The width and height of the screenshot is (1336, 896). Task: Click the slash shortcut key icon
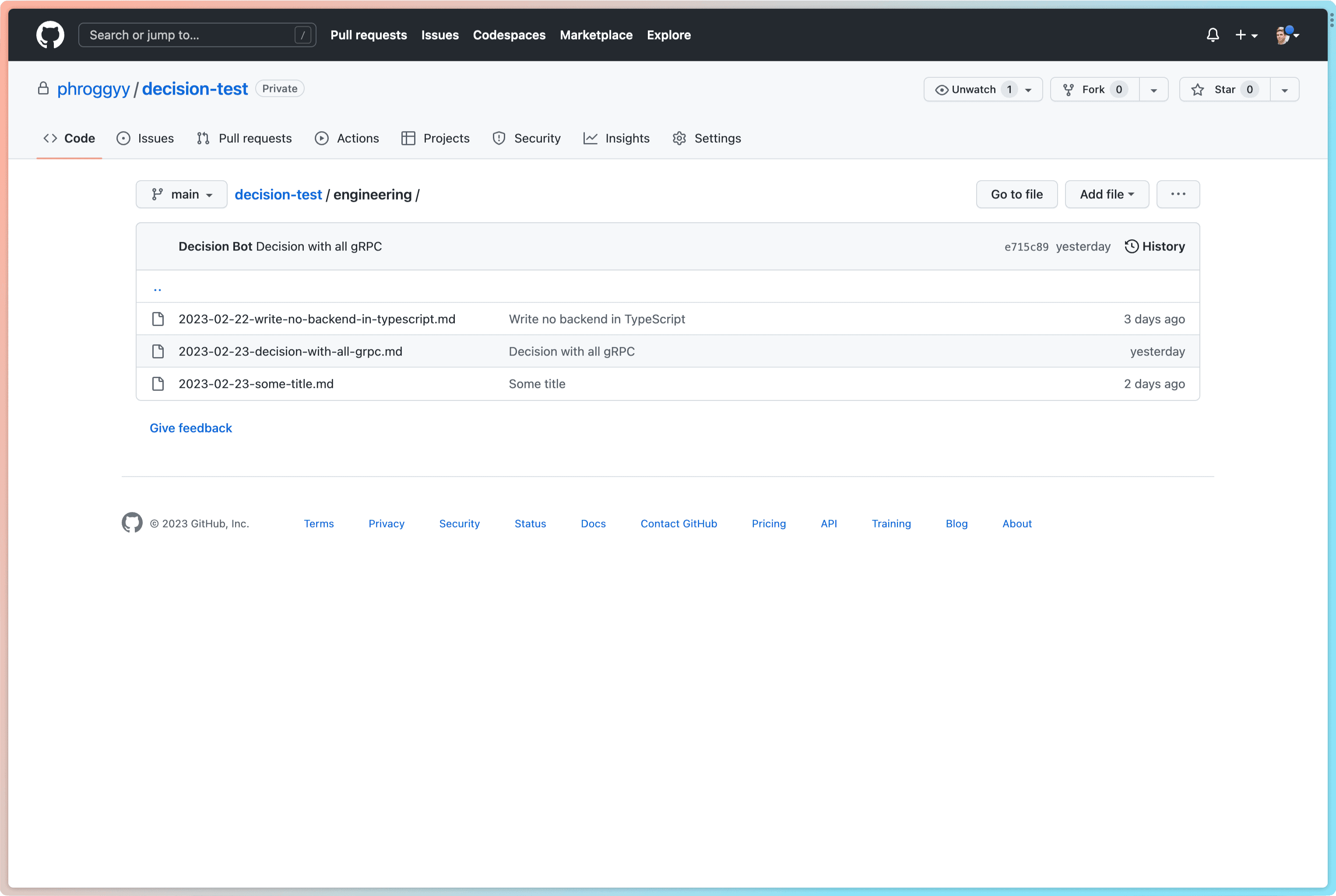click(x=303, y=35)
